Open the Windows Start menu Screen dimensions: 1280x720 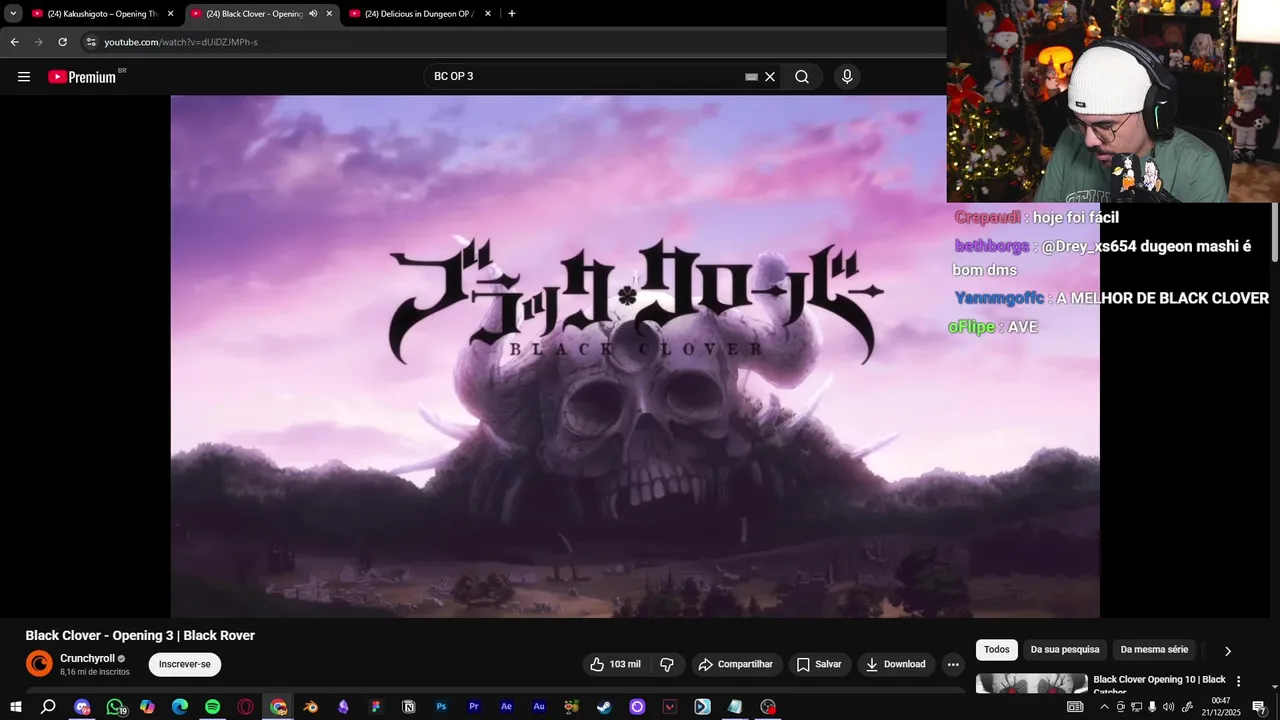click(16, 707)
